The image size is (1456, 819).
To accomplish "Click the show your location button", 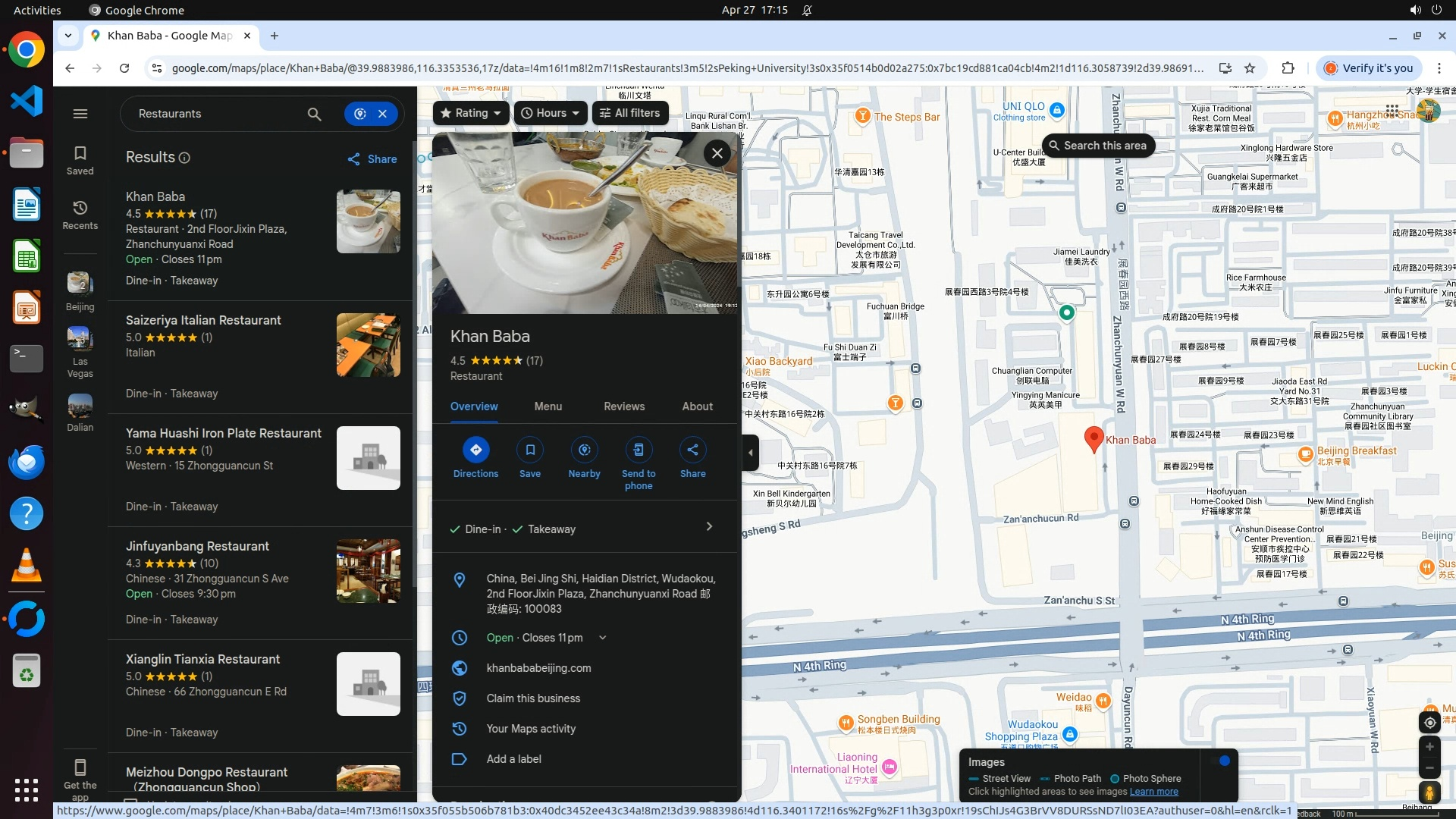I will tap(1429, 722).
